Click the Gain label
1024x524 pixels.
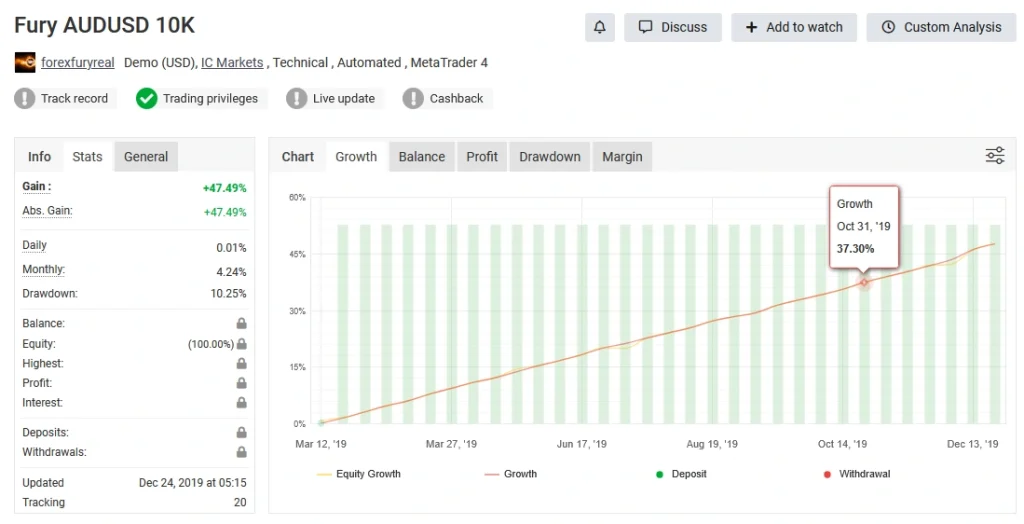37,186
